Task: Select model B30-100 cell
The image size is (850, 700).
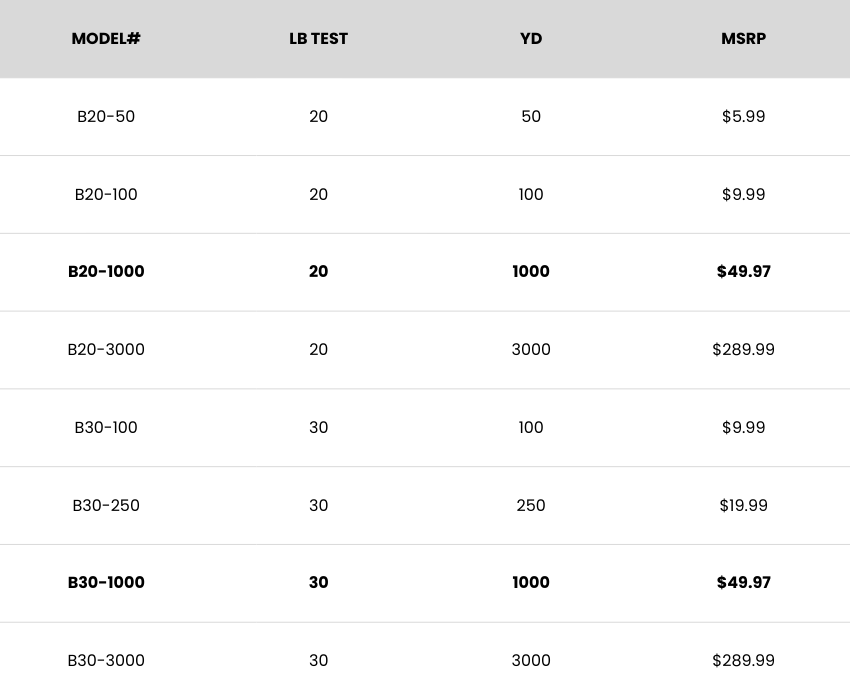Action: tap(106, 428)
